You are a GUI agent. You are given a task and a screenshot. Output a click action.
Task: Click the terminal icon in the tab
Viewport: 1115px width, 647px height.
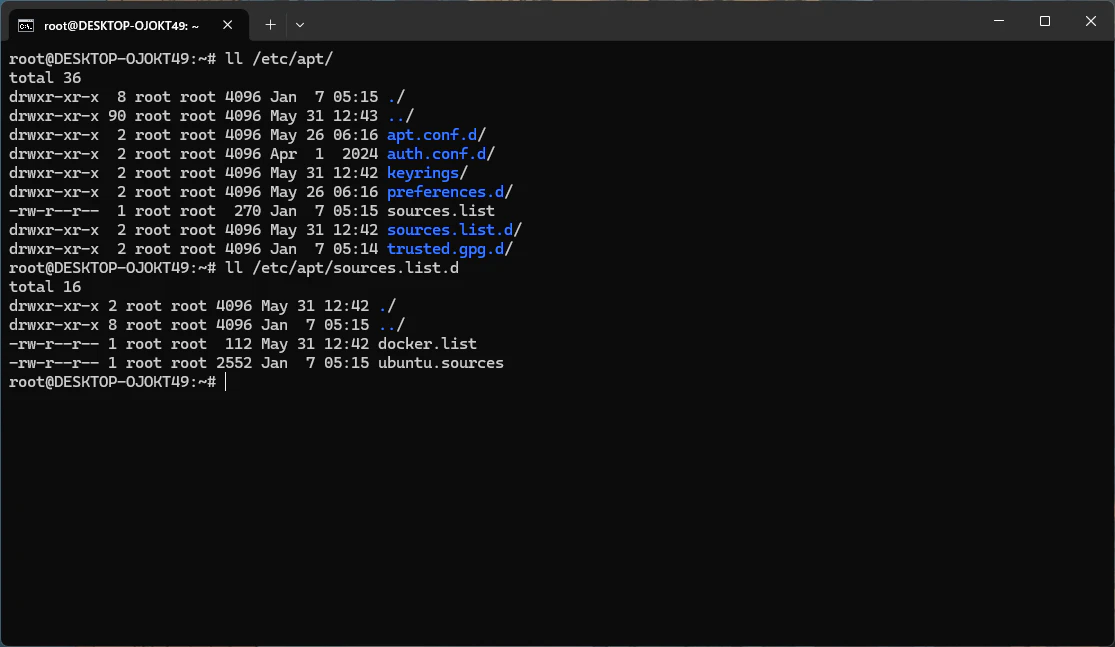coord(26,26)
